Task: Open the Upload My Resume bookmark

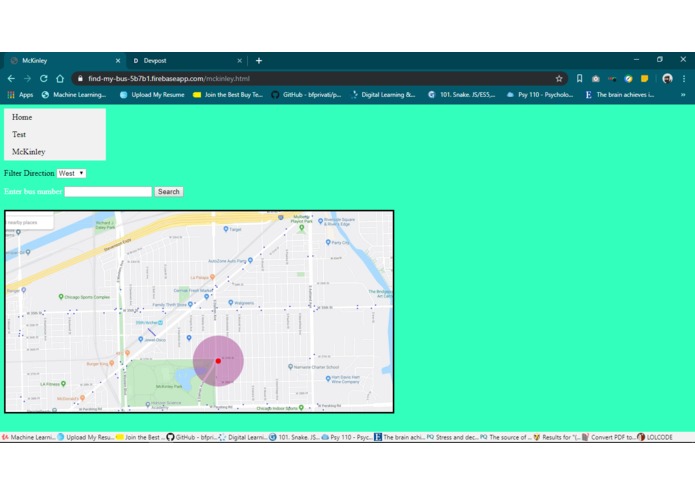Action: (x=152, y=94)
